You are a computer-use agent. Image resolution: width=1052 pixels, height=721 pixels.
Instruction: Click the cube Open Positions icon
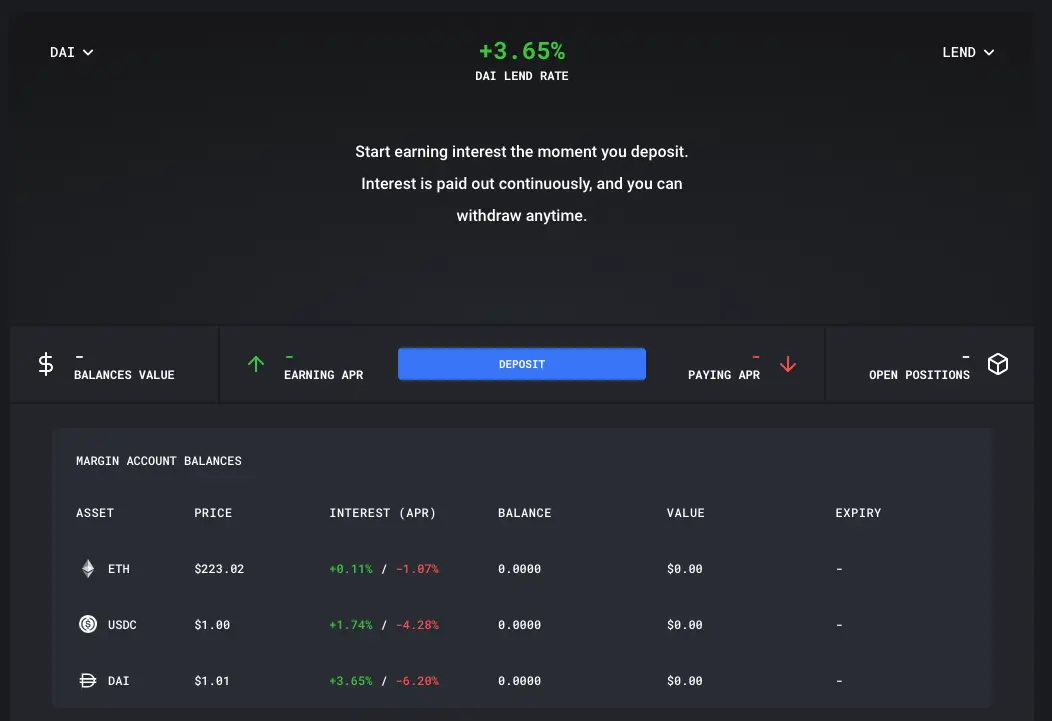(x=998, y=364)
